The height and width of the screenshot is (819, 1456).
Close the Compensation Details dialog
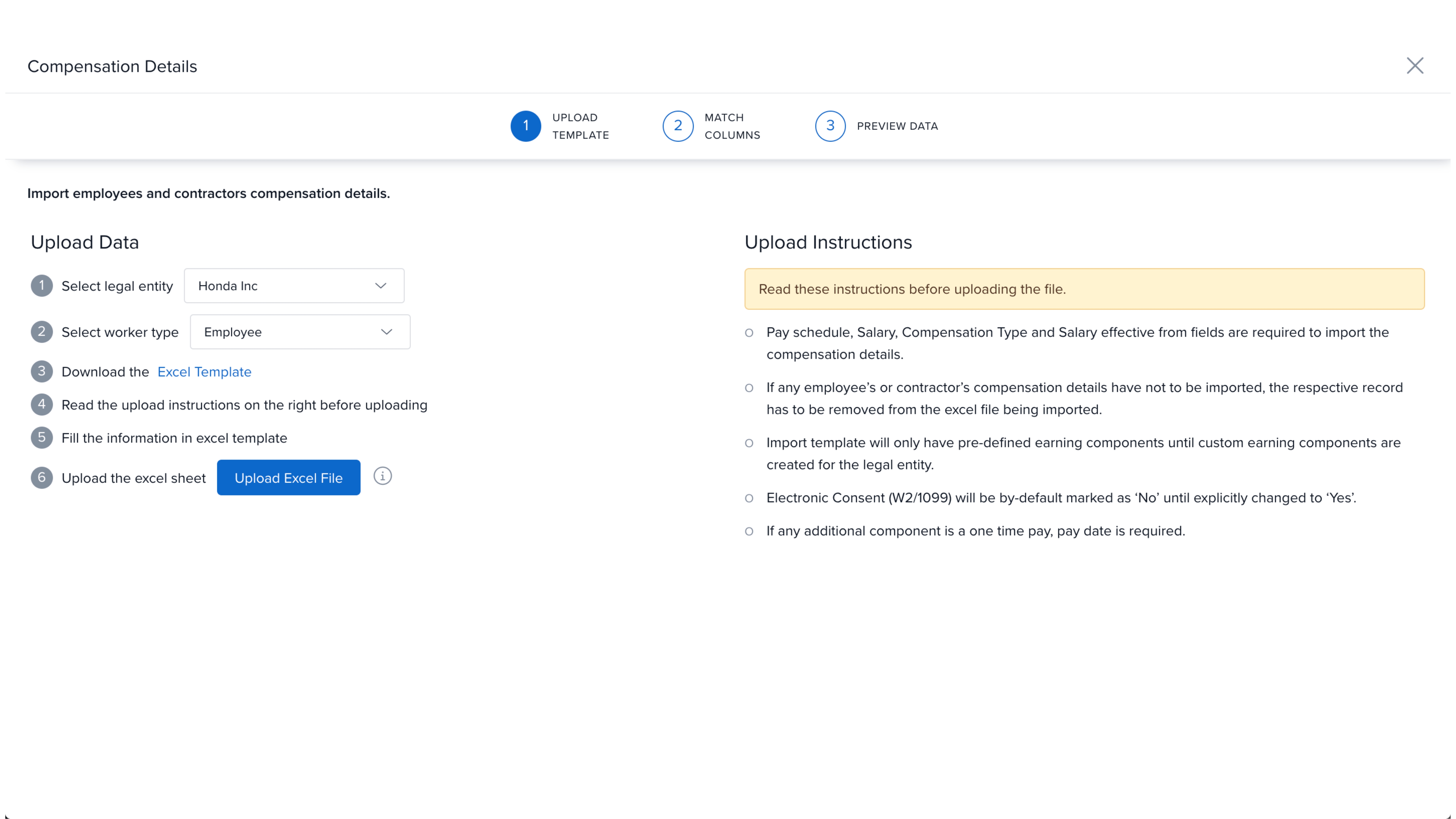[x=1414, y=66]
